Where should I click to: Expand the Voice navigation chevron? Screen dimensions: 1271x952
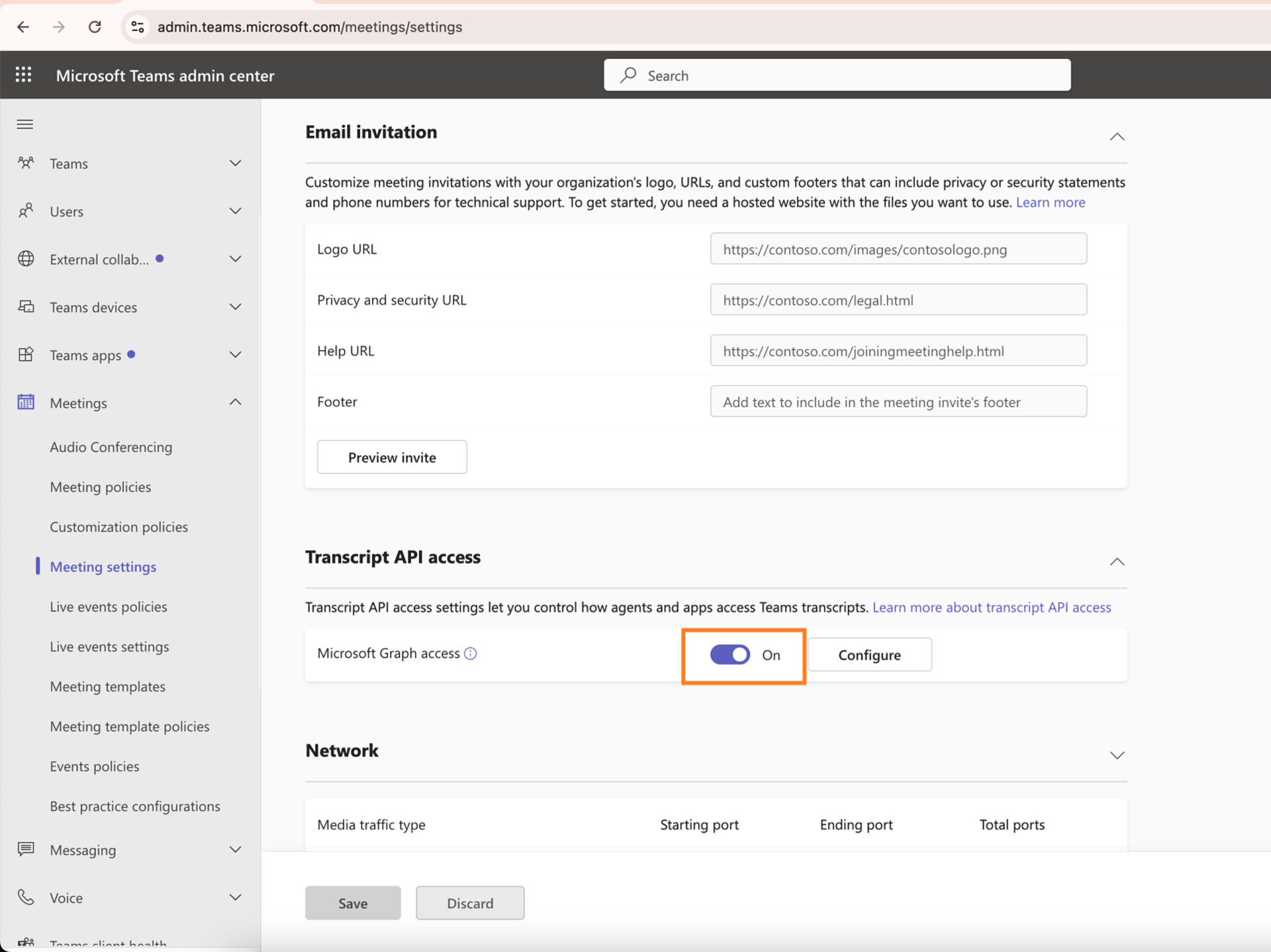(x=235, y=897)
